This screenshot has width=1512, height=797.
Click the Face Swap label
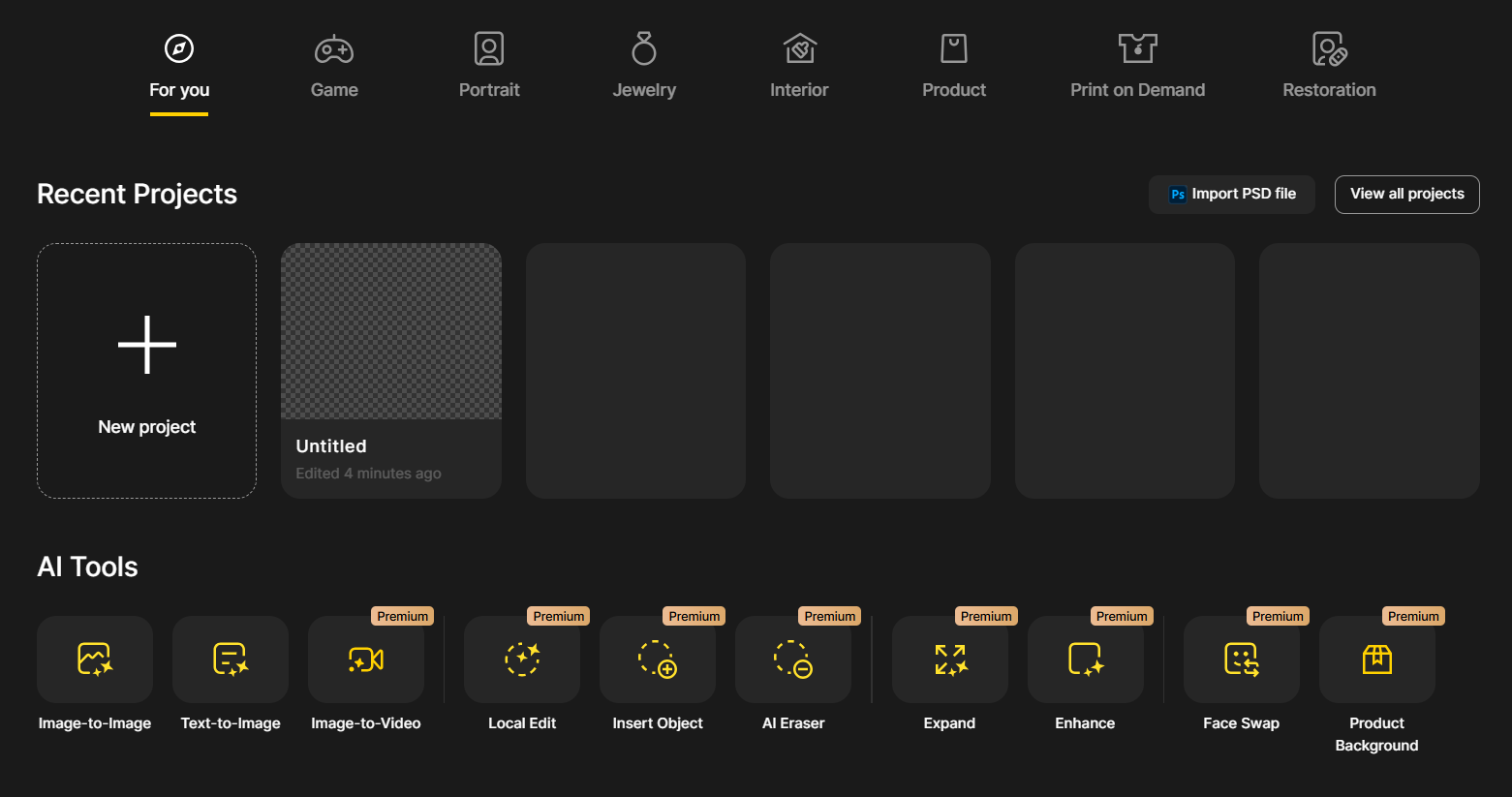[x=1242, y=723]
